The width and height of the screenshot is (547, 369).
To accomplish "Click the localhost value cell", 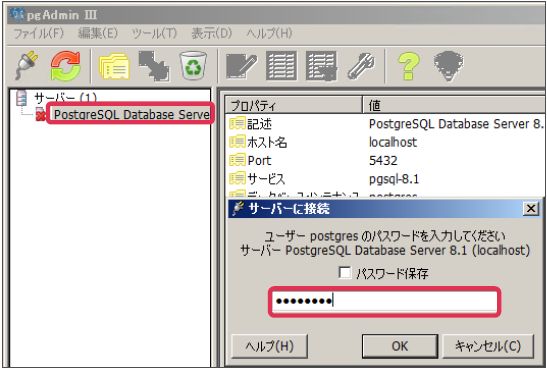I will (393, 142).
